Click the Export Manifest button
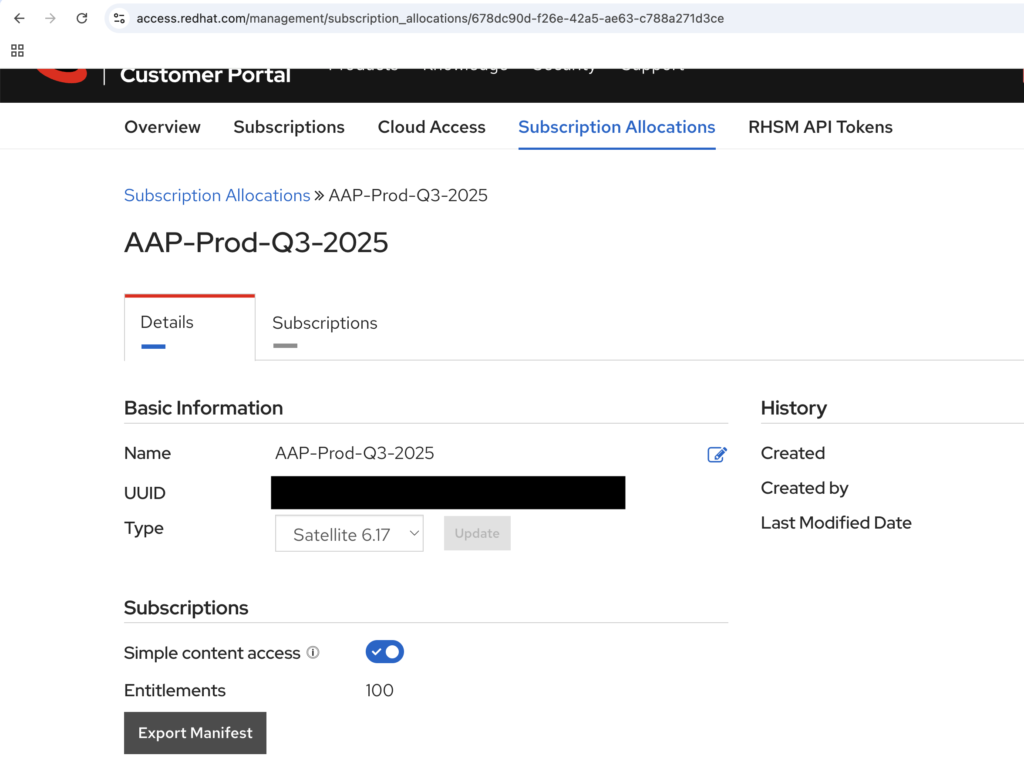Viewport: 1024px width, 762px height. (x=195, y=733)
